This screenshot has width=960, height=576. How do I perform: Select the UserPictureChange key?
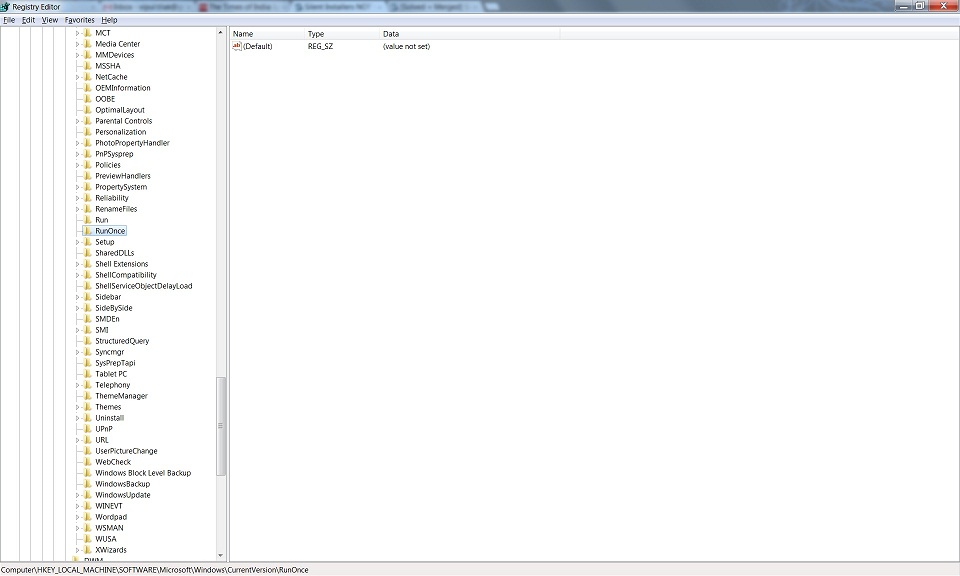point(126,451)
